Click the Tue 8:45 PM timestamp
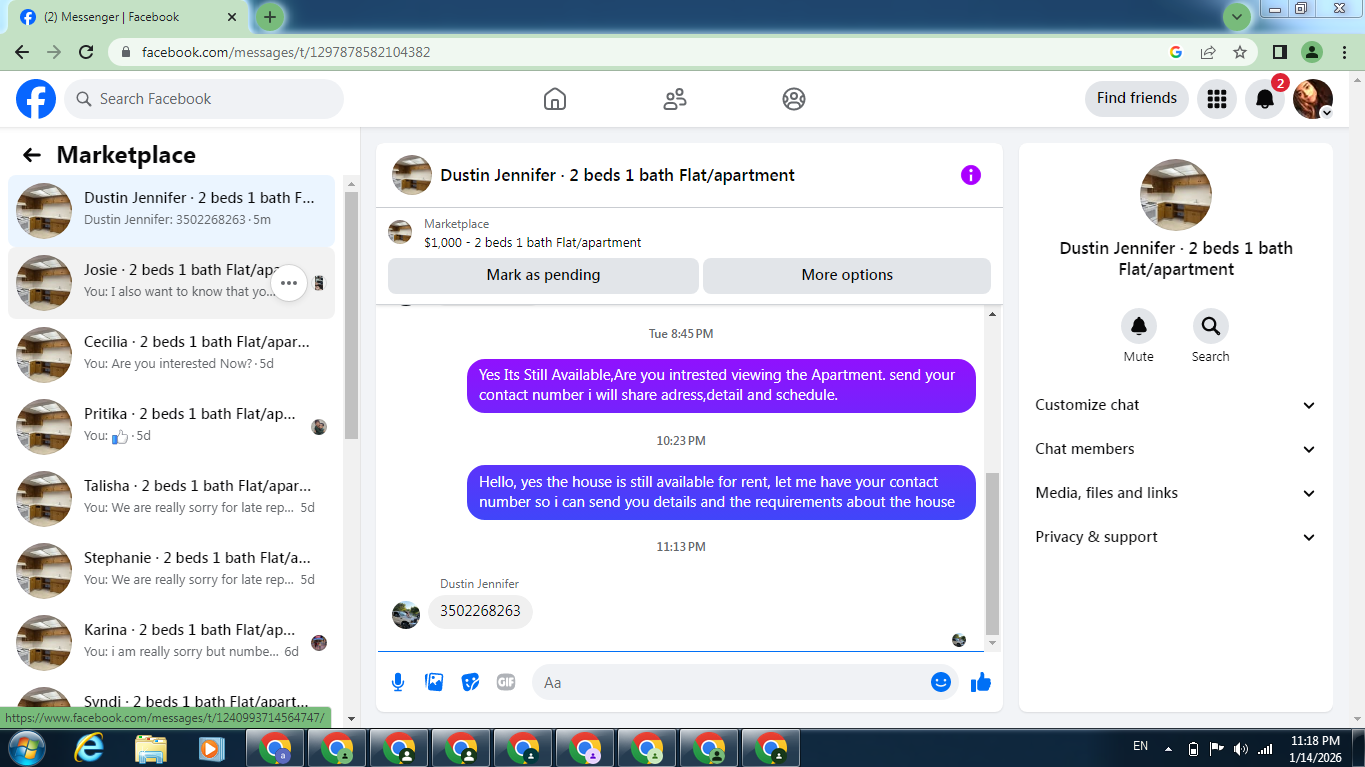 pyautogui.click(x=681, y=334)
